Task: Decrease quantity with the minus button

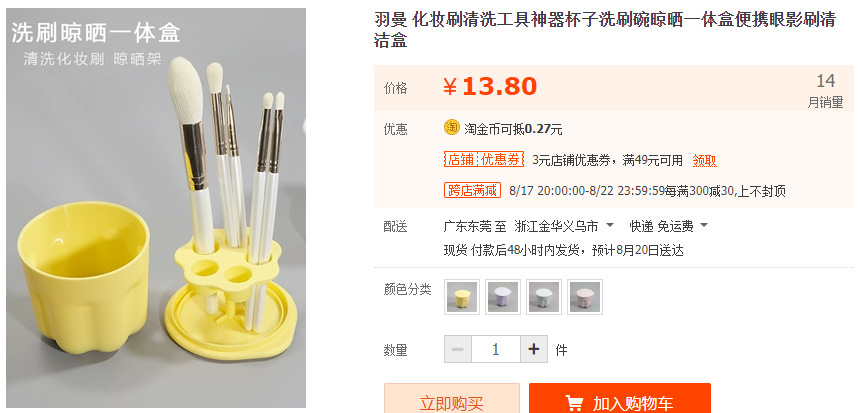Action: (458, 349)
